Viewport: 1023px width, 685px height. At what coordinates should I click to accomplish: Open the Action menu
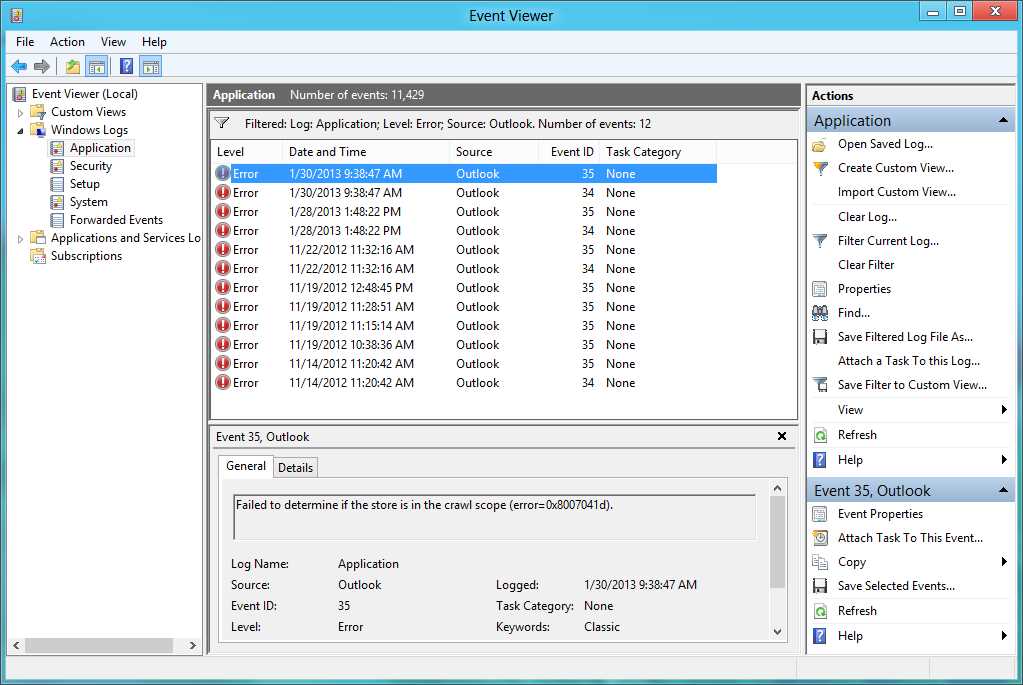(x=67, y=42)
